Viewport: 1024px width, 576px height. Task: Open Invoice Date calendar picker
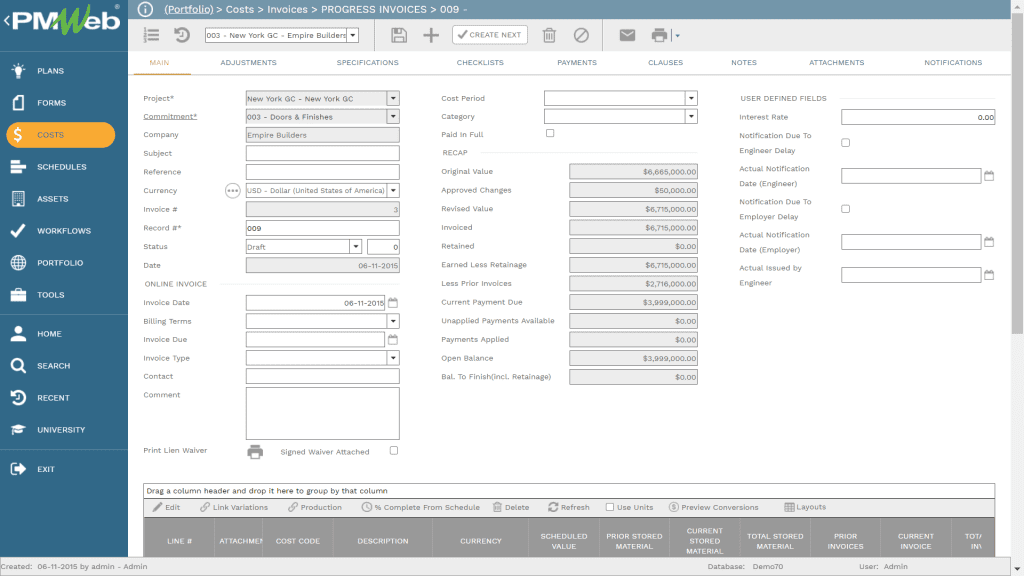click(x=393, y=303)
